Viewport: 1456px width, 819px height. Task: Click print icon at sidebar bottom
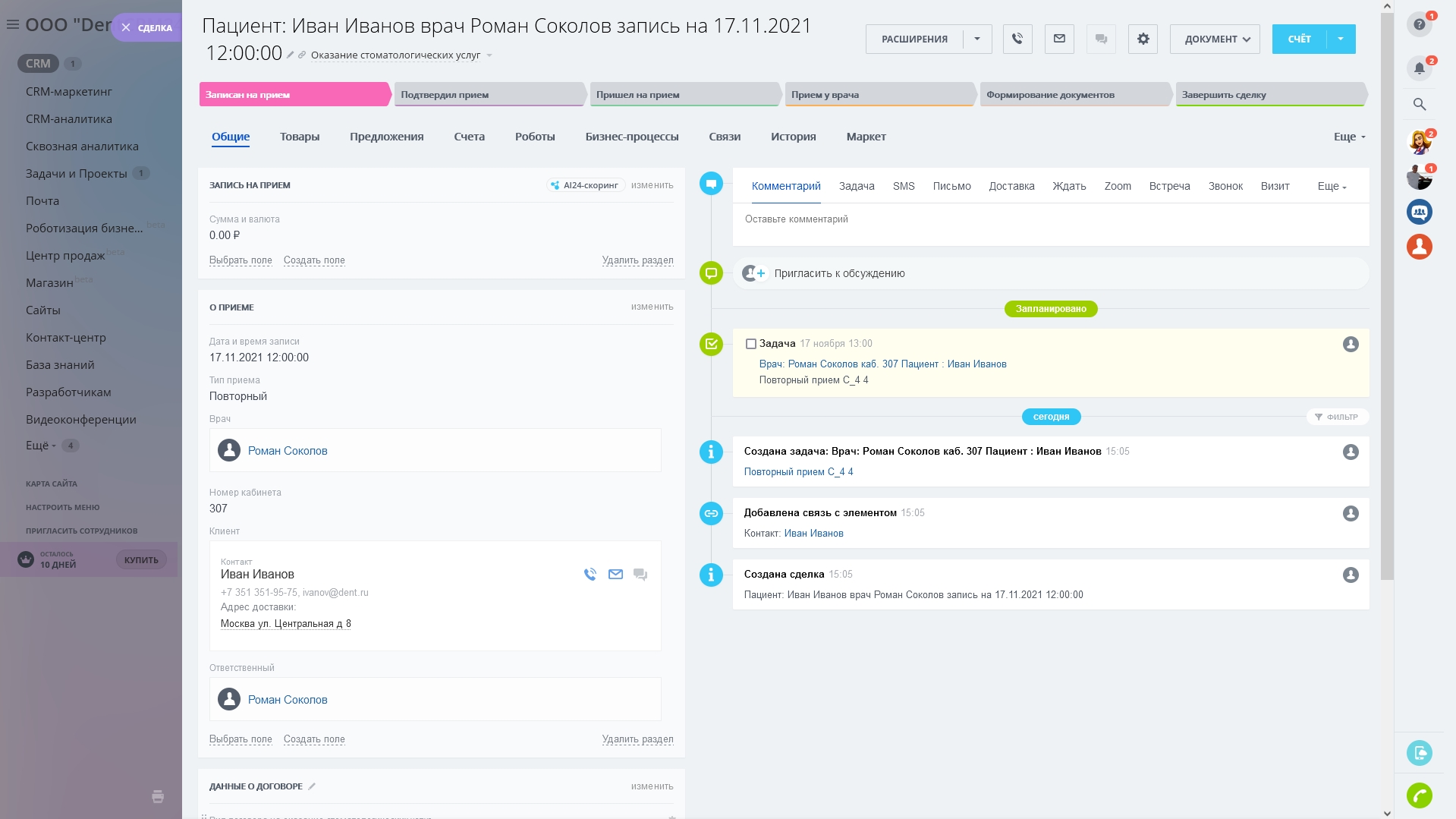pos(158,796)
